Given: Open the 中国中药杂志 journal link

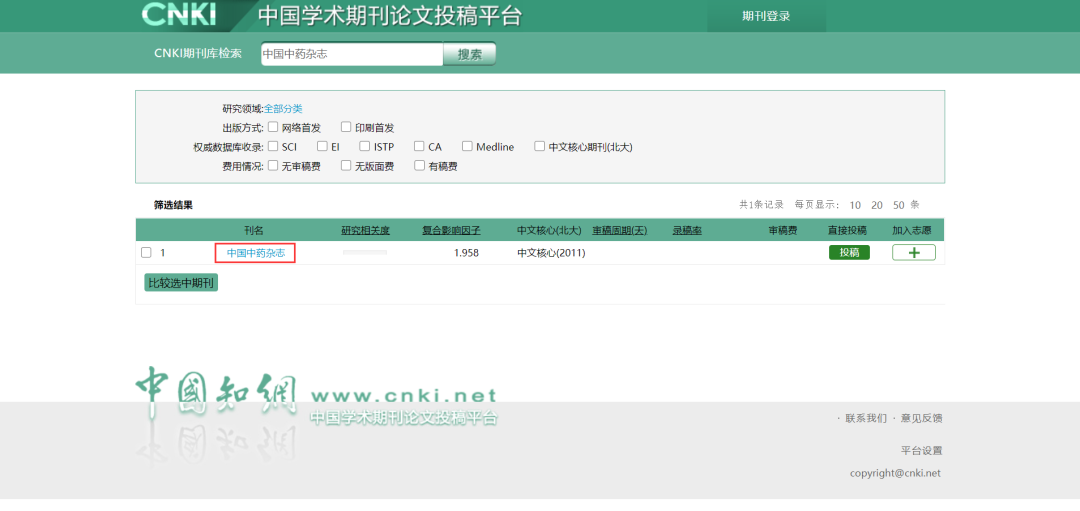Looking at the screenshot, I should click(x=256, y=253).
